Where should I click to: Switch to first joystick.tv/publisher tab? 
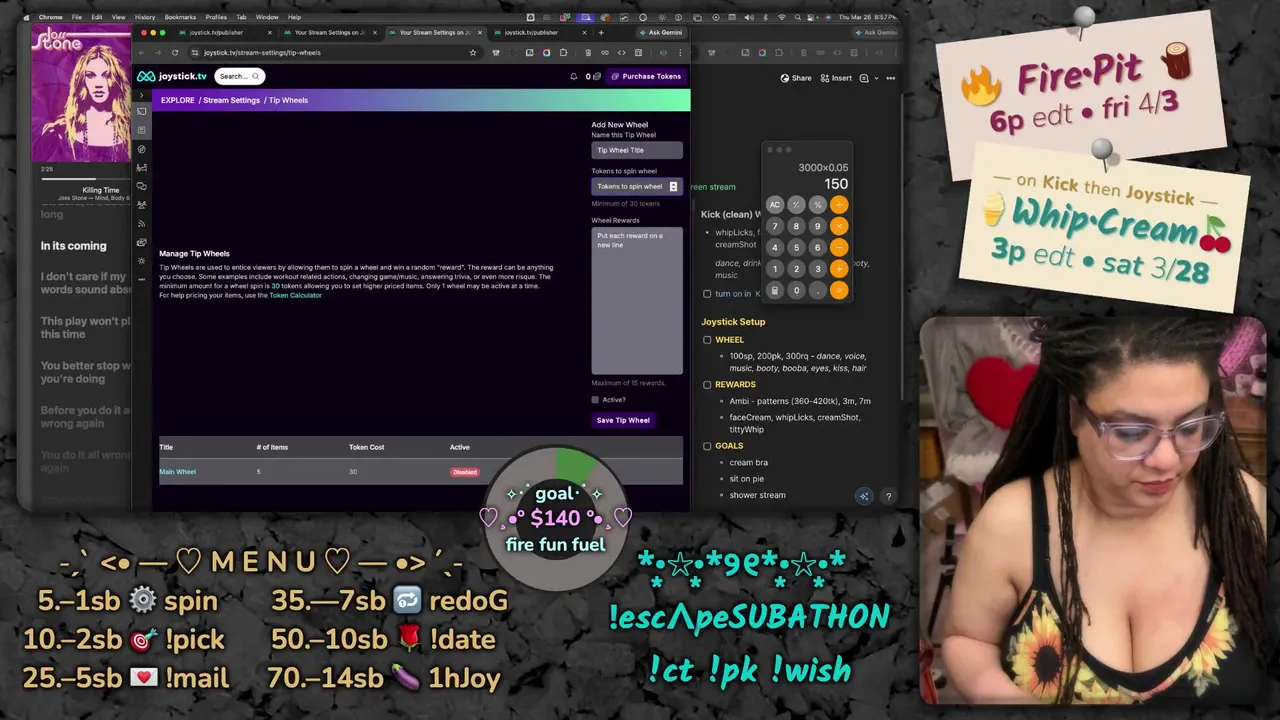tap(226, 32)
